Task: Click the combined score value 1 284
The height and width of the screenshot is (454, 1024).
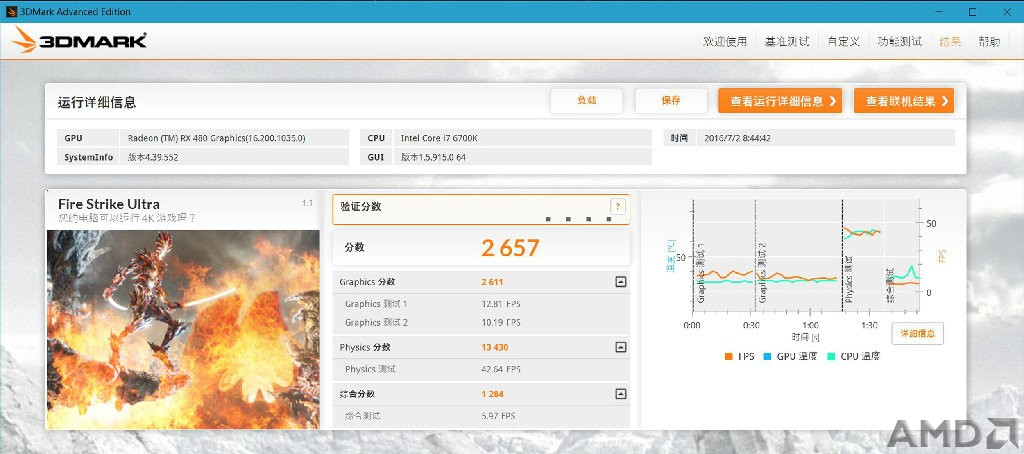Action: pyautogui.click(x=492, y=394)
